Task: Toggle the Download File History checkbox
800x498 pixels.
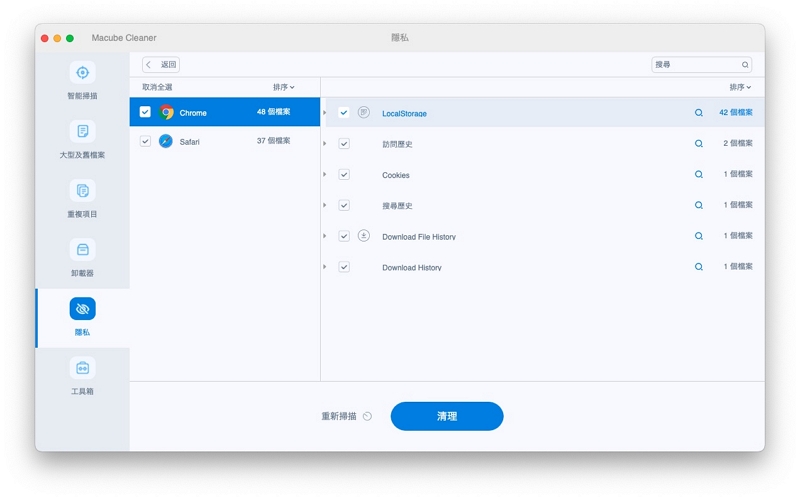Action: (x=344, y=236)
